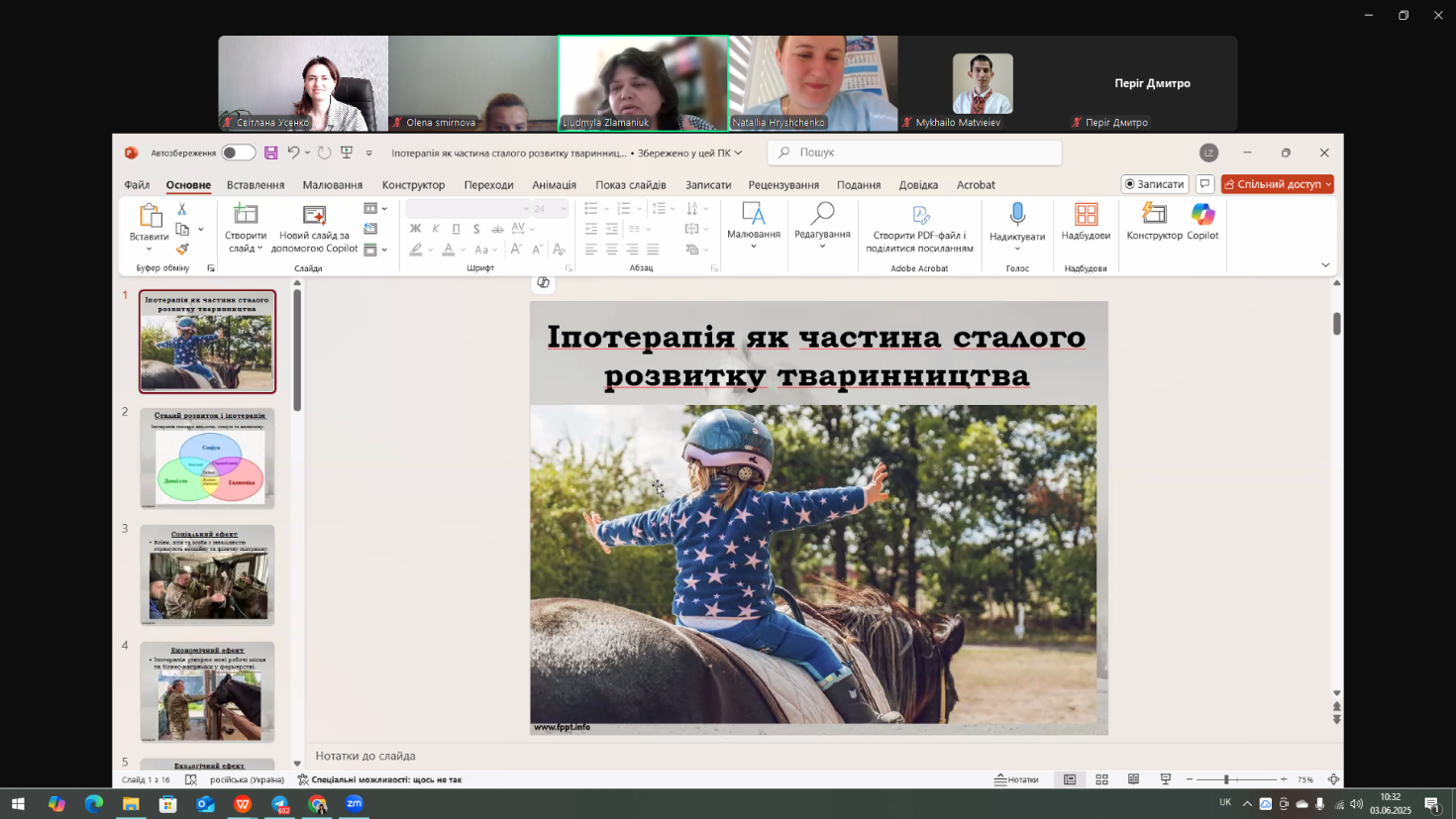Click the language indicator російська (Україна)
1456x819 pixels.
tap(247, 779)
